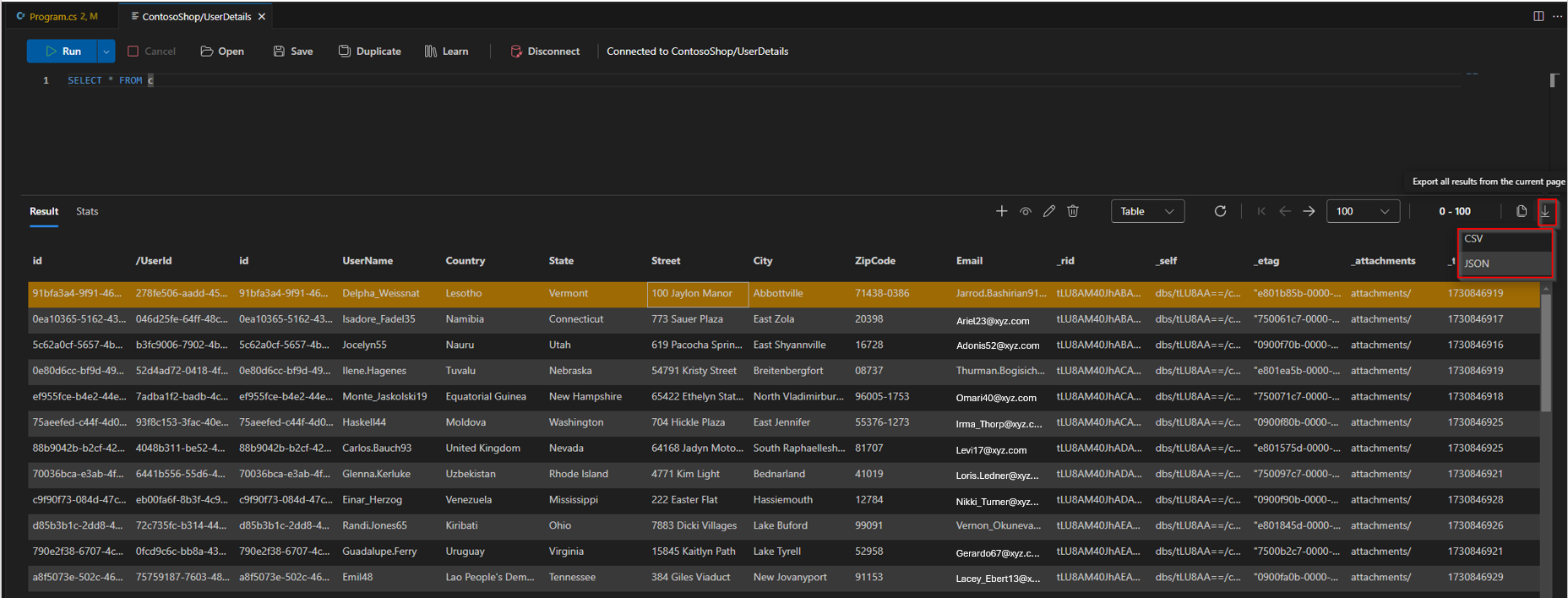
Task: Switch to the Stats tab
Action: [87, 211]
